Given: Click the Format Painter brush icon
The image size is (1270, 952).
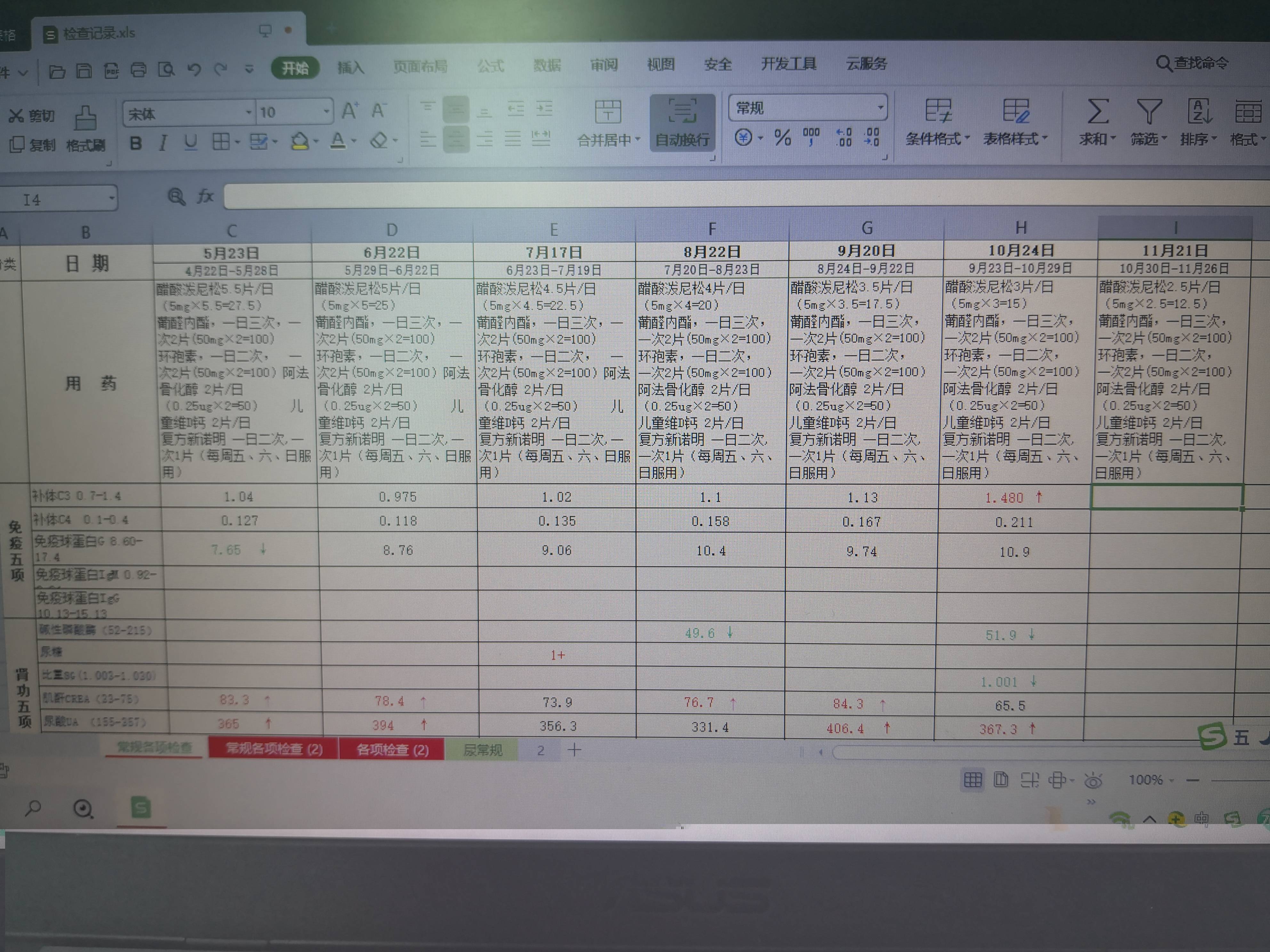Looking at the screenshot, I should [85, 119].
